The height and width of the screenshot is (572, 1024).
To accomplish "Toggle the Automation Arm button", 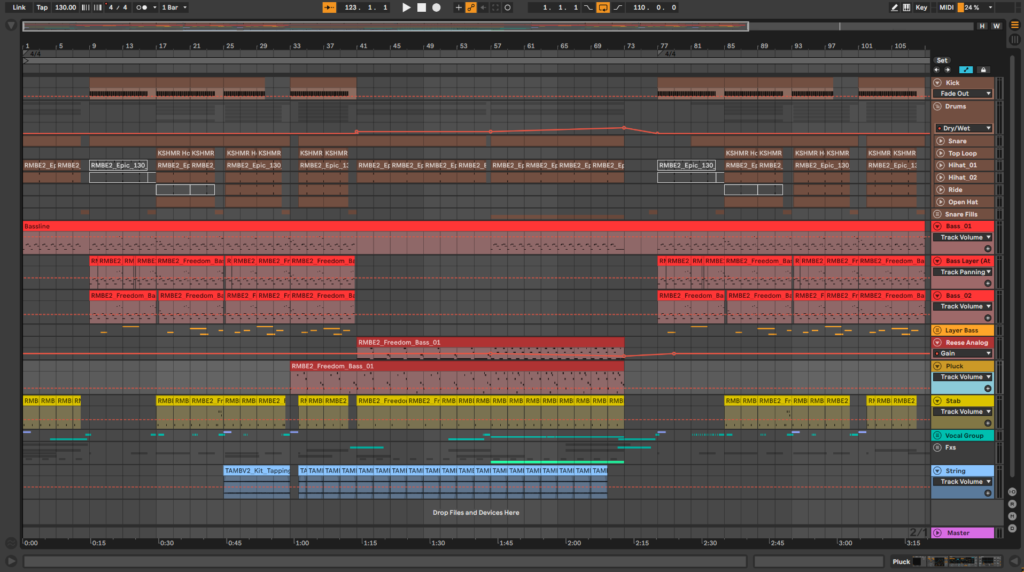I will 471,7.
